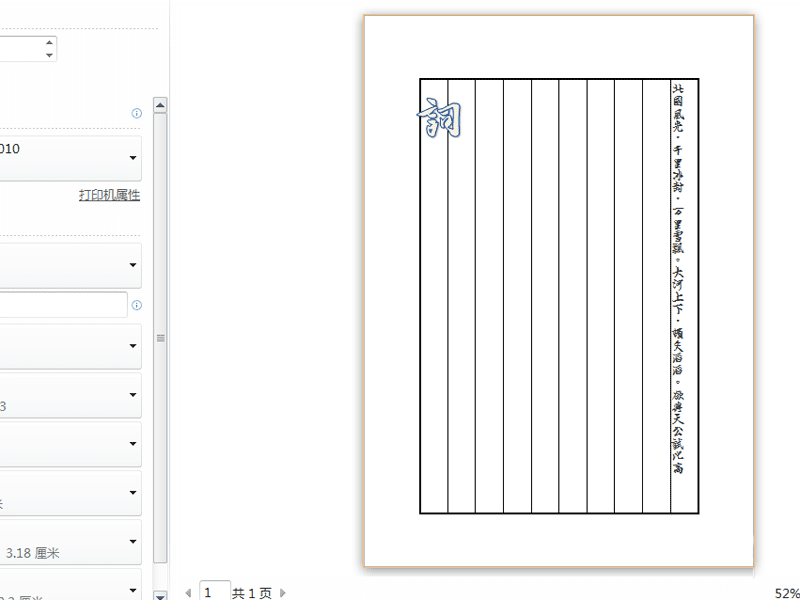Decrease copies count with spinner down arrow
The height and width of the screenshot is (600, 800).
coord(49,55)
